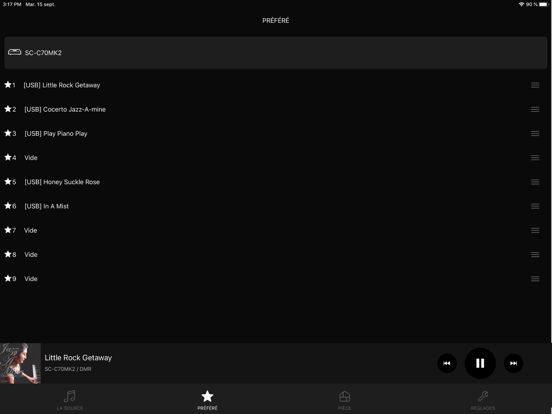Tap the star icon for favorite 9

tap(8, 278)
